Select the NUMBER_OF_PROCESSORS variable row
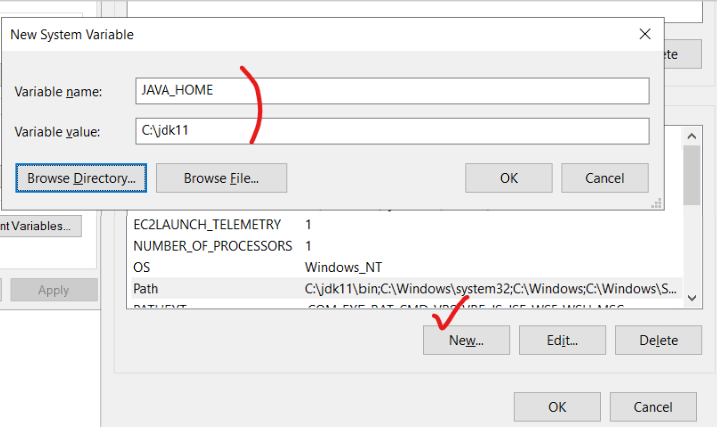 point(406,246)
